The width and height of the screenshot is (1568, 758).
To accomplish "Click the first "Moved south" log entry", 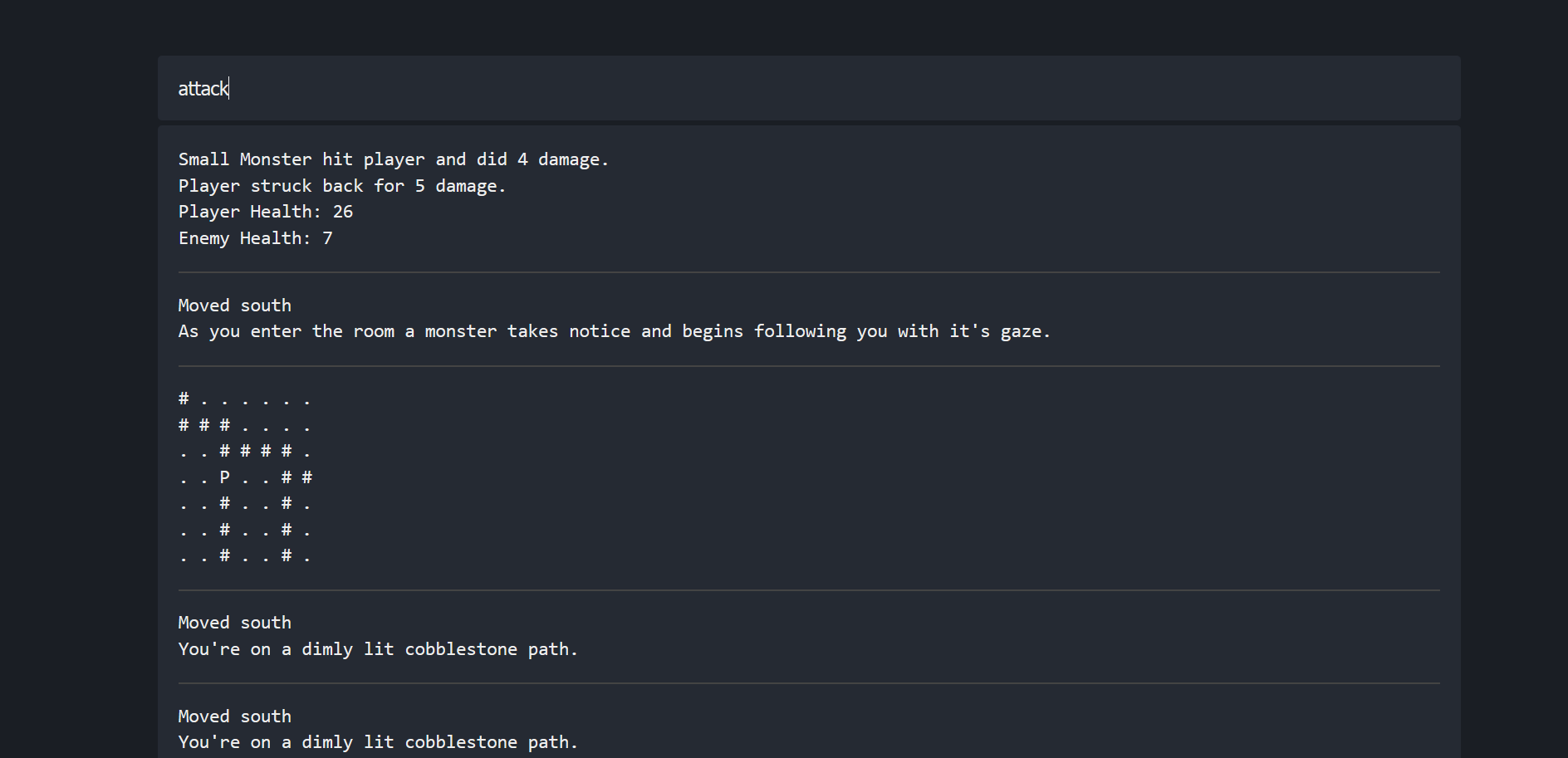I will [234, 305].
